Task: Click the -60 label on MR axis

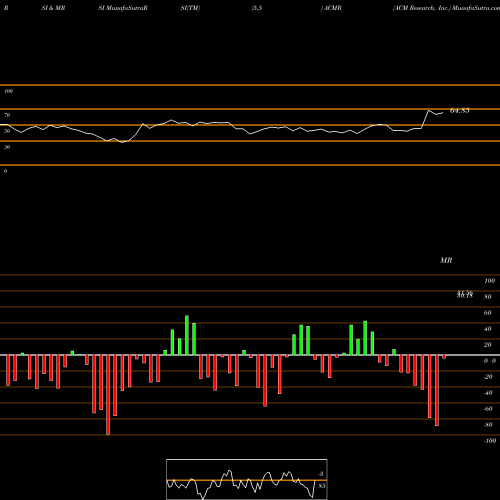Action: 488,409
